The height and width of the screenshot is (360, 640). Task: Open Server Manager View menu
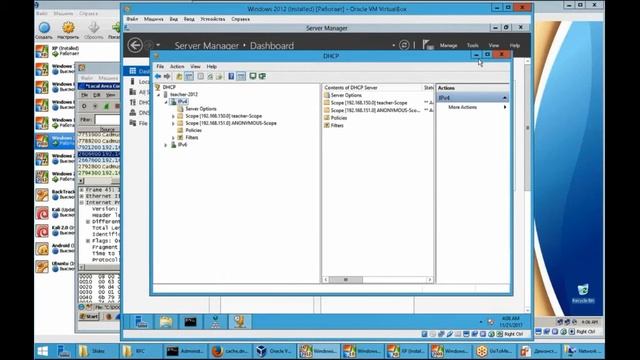493,45
